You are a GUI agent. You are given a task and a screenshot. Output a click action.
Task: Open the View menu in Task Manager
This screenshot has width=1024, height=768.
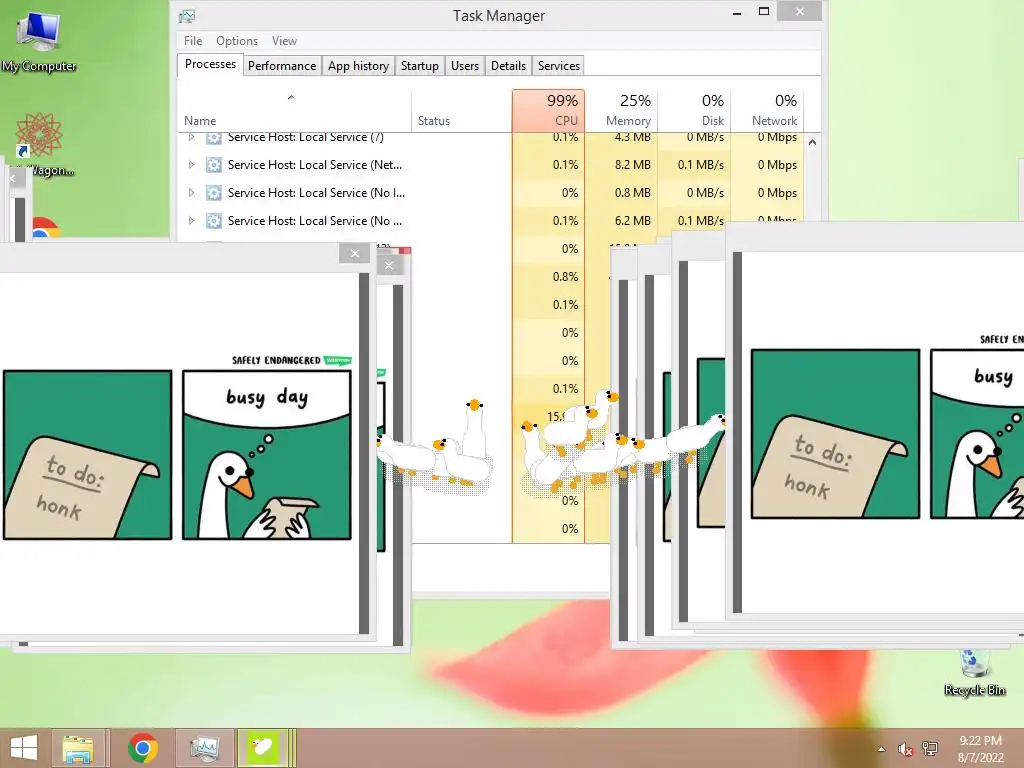click(x=284, y=40)
